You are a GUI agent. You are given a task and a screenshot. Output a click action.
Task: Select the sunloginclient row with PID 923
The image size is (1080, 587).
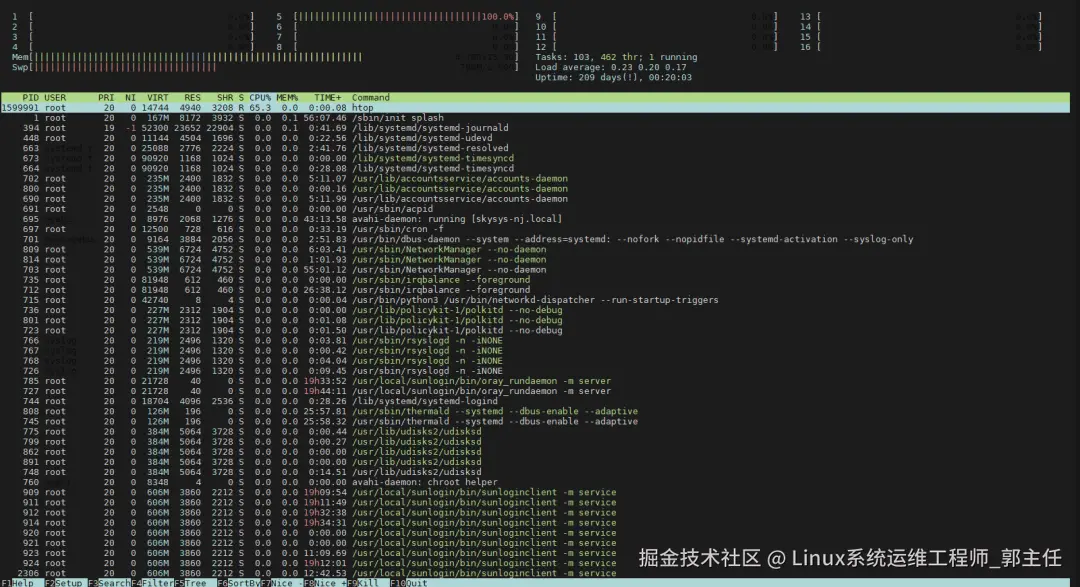(535, 553)
